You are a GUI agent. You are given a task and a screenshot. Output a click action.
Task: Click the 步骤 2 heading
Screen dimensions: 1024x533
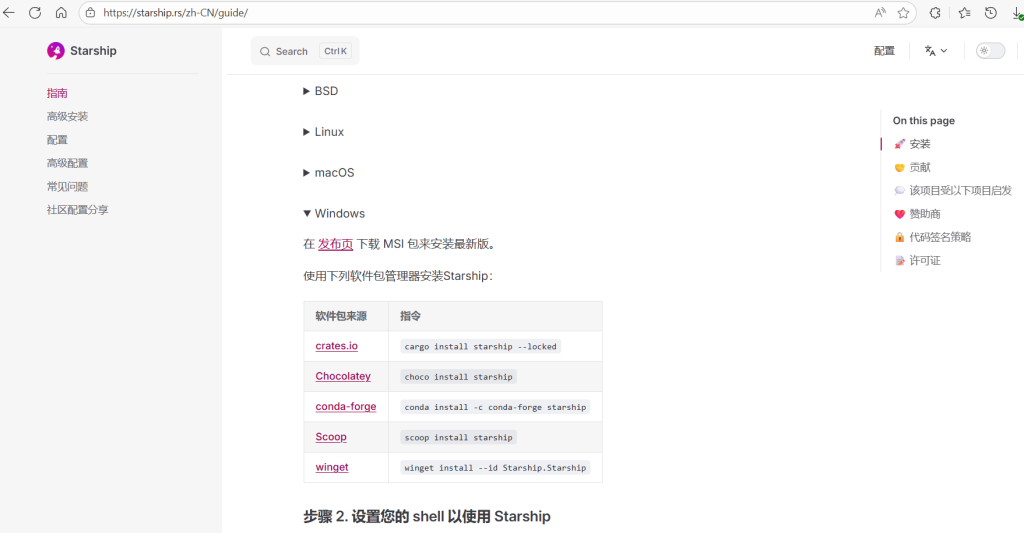pos(426,517)
